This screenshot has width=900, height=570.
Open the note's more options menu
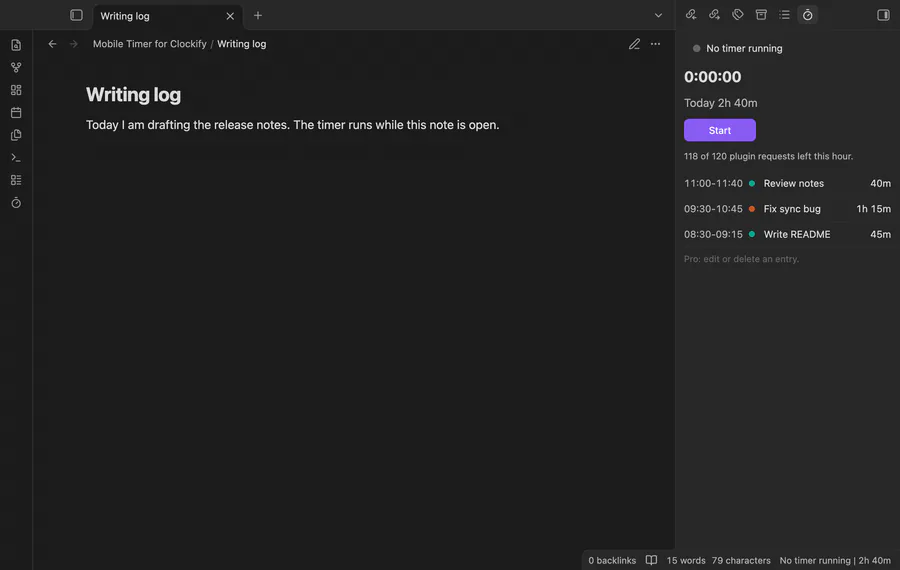655,44
